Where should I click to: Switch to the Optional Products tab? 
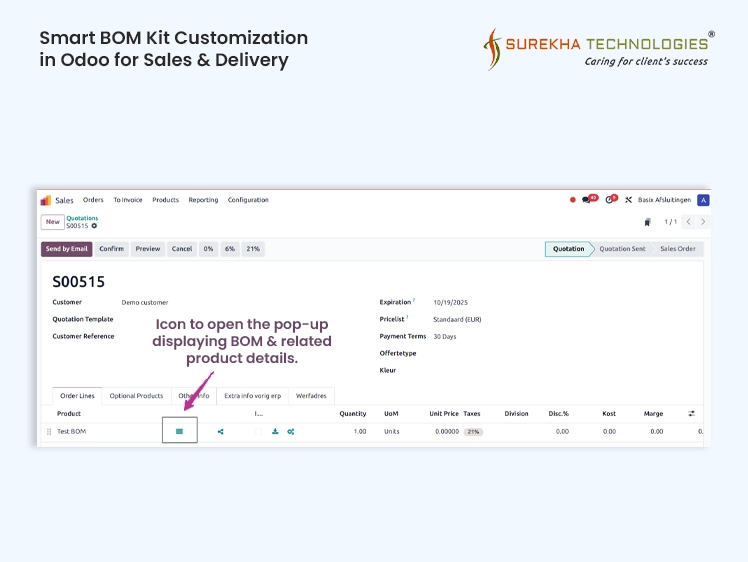(x=136, y=396)
